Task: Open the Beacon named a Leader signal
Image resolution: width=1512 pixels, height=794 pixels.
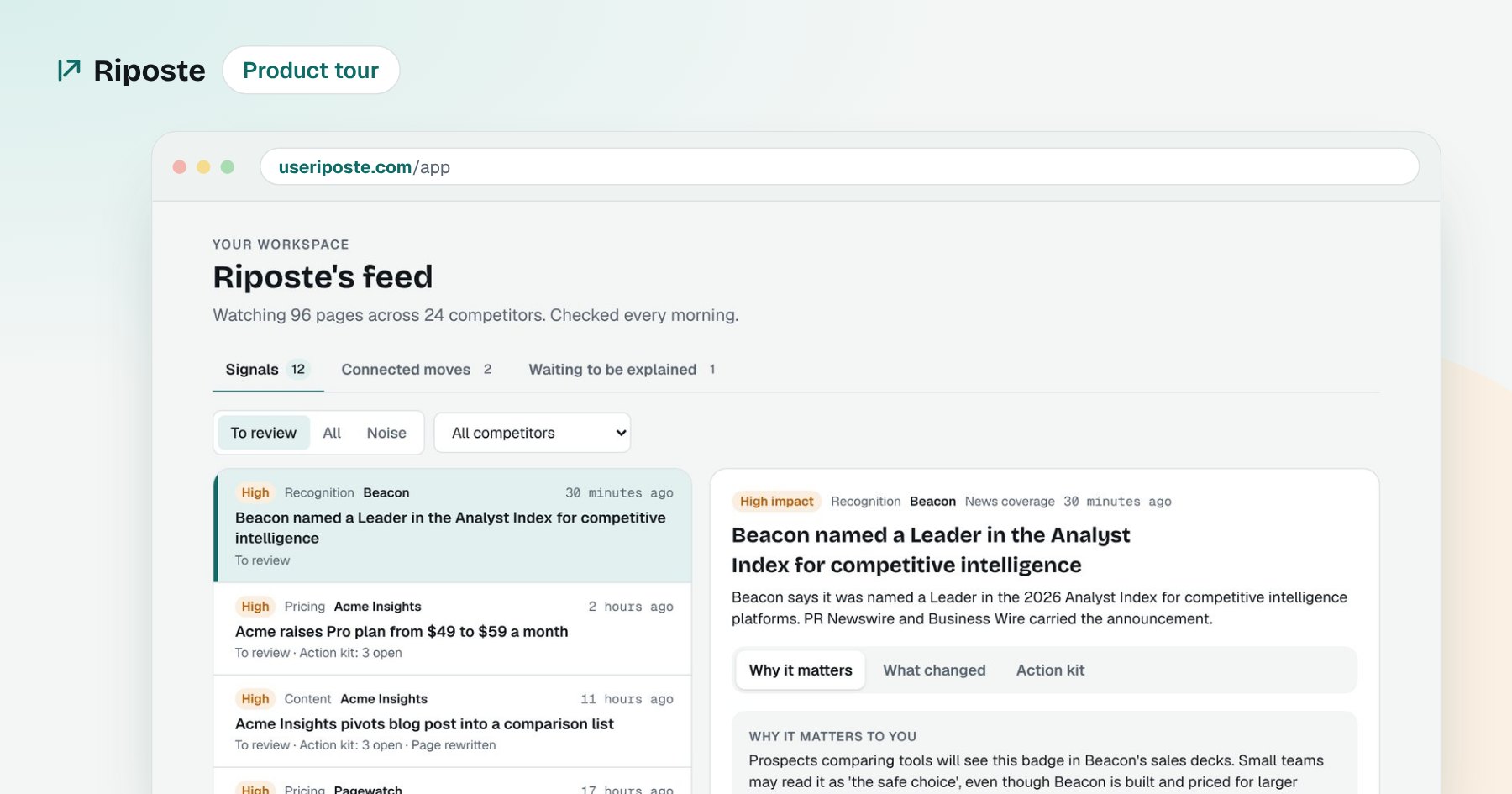Action: point(453,526)
